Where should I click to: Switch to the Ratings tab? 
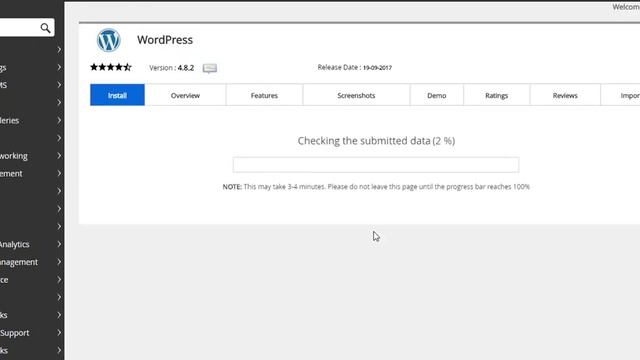(497, 95)
